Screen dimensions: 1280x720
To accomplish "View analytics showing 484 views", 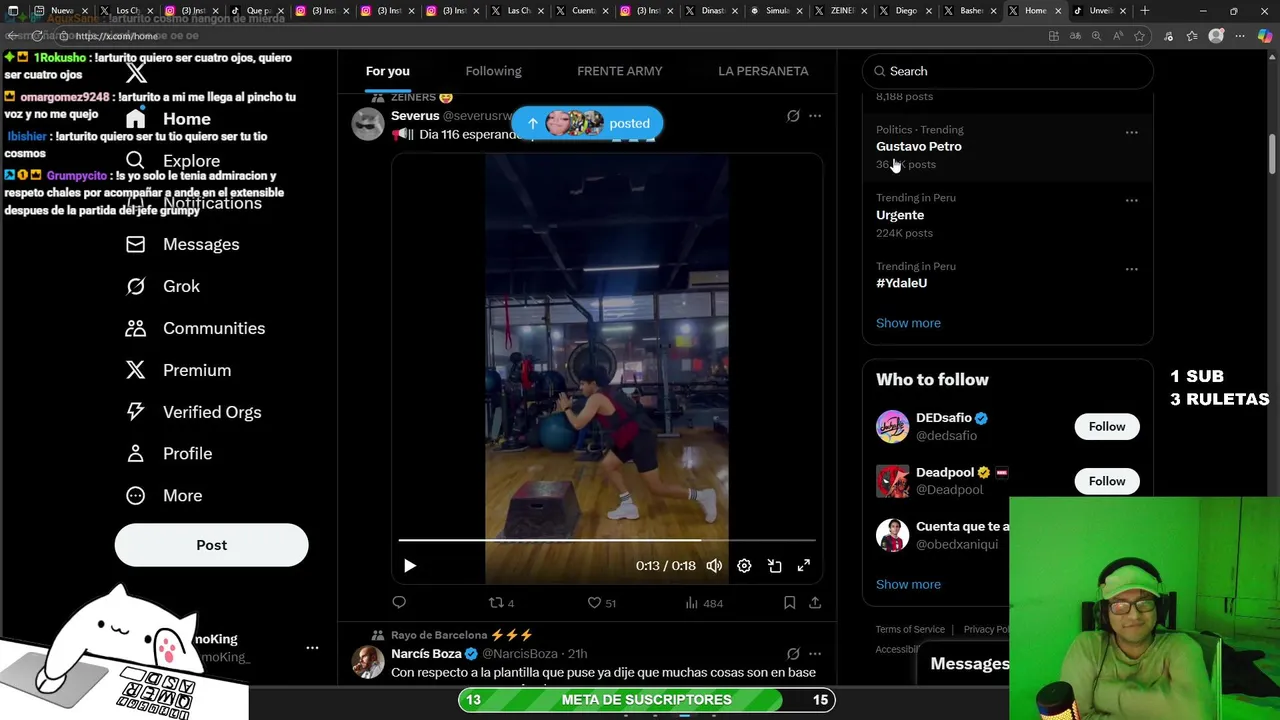I will (x=704, y=603).
